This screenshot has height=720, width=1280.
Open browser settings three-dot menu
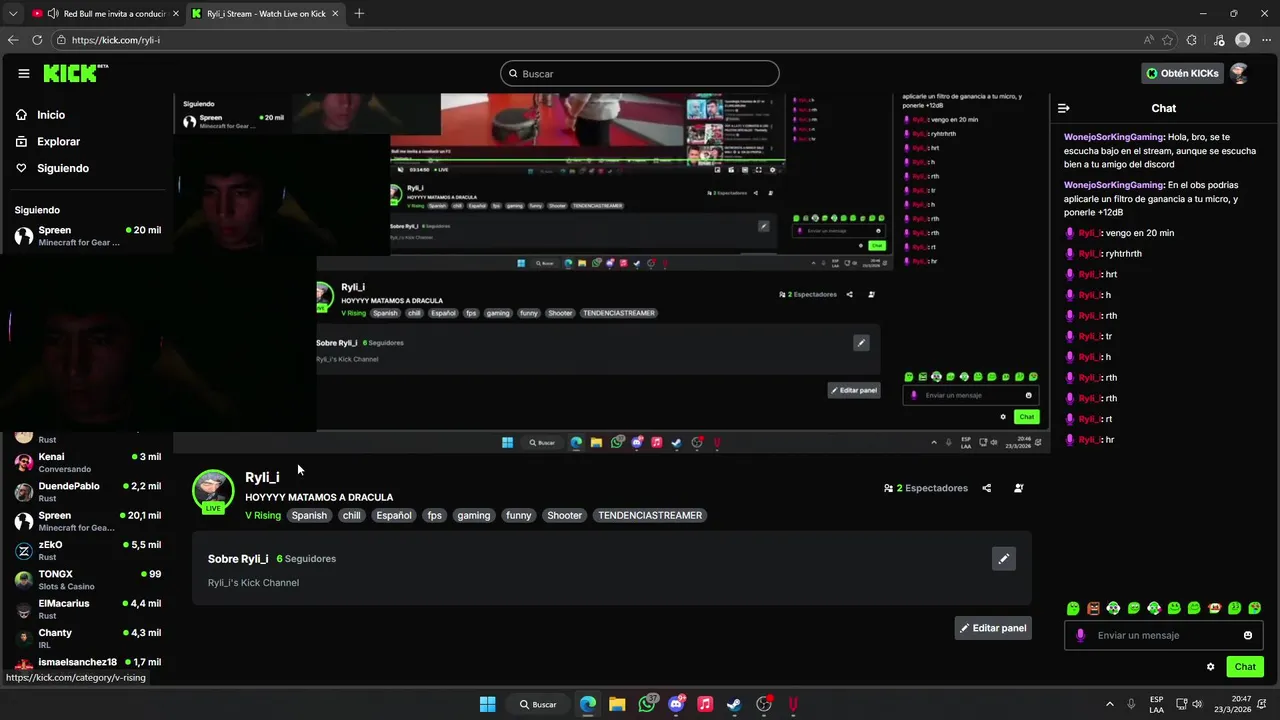(x=1266, y=40)
